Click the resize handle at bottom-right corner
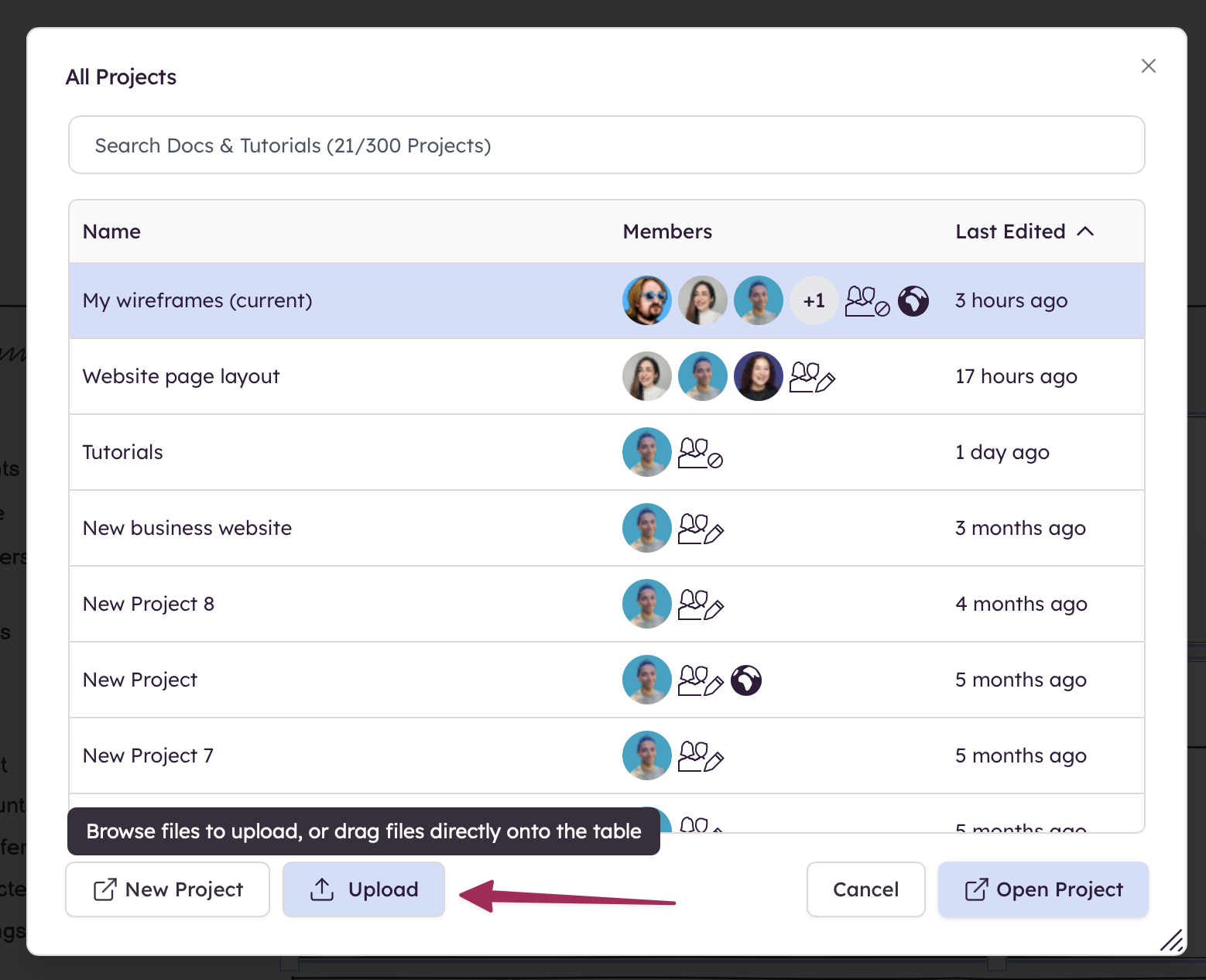The height and width of the screenshot is (980, 1206). point(1170,941)
